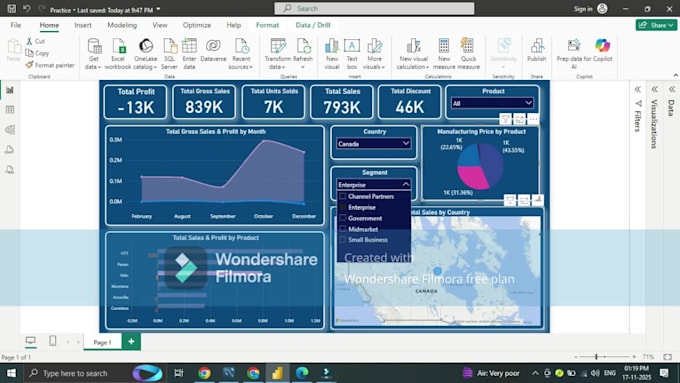680x383 pixels.
Task: Open the Copilot pane
Action: pyautogui.click(x=603, y=50)
